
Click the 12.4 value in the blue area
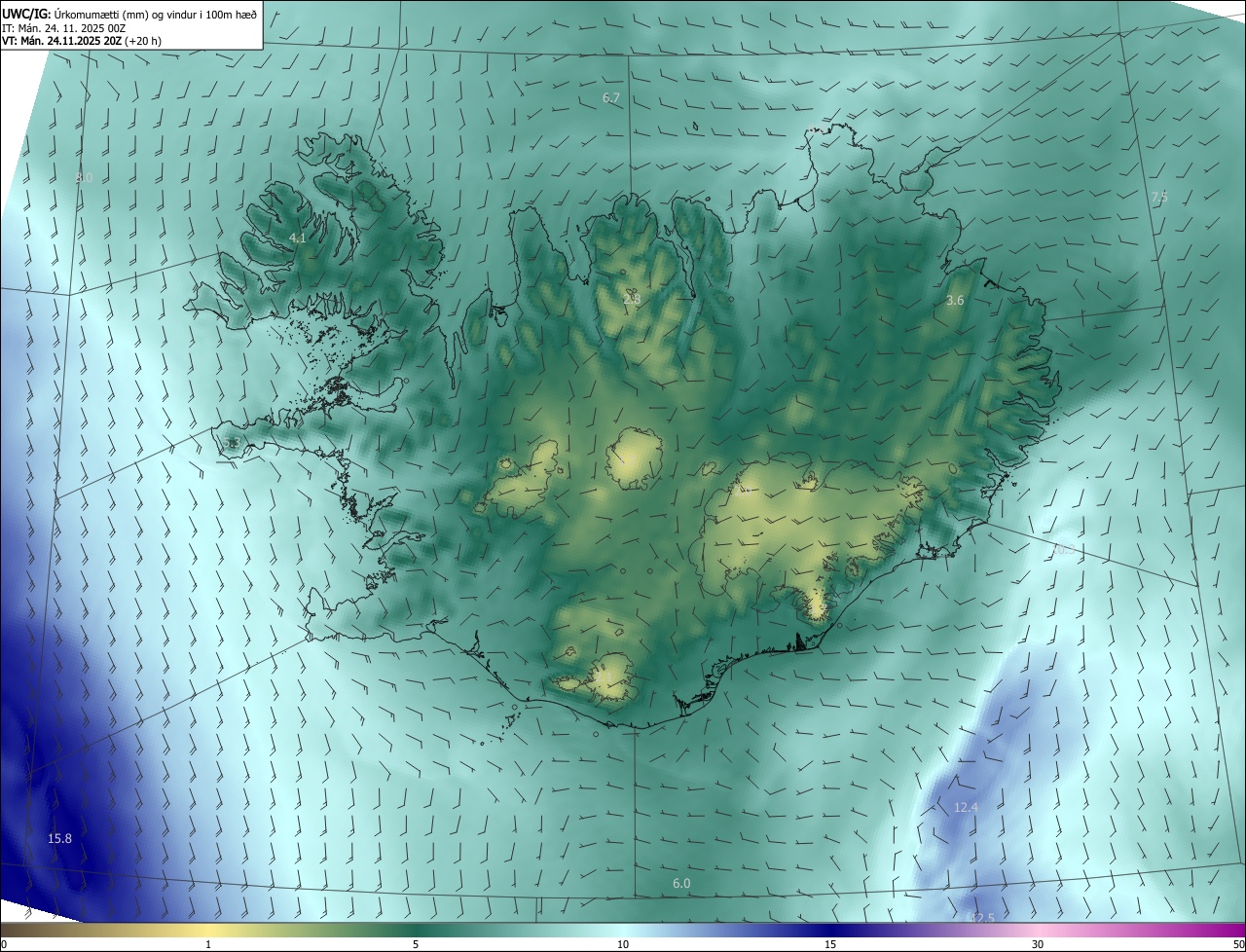(966, 808)
